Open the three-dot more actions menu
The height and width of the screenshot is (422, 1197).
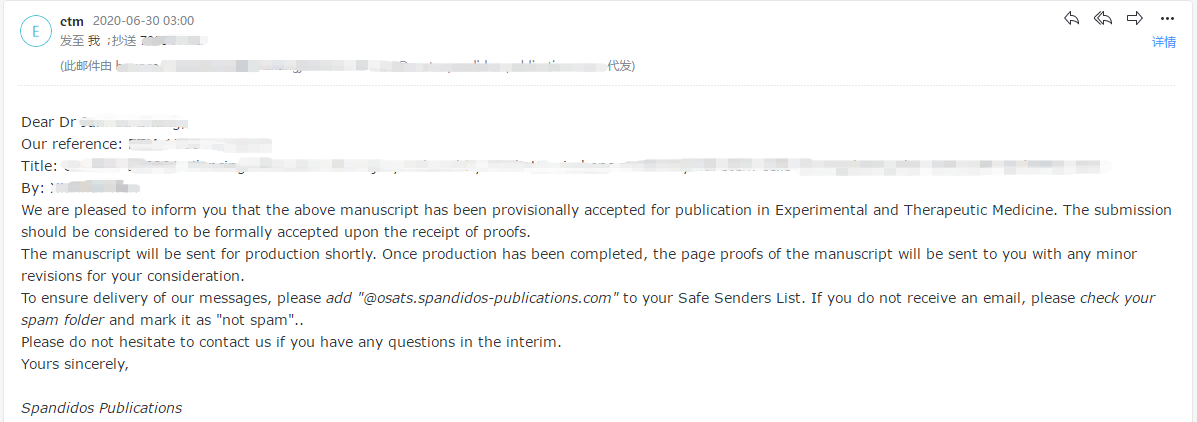point(1167,19)
